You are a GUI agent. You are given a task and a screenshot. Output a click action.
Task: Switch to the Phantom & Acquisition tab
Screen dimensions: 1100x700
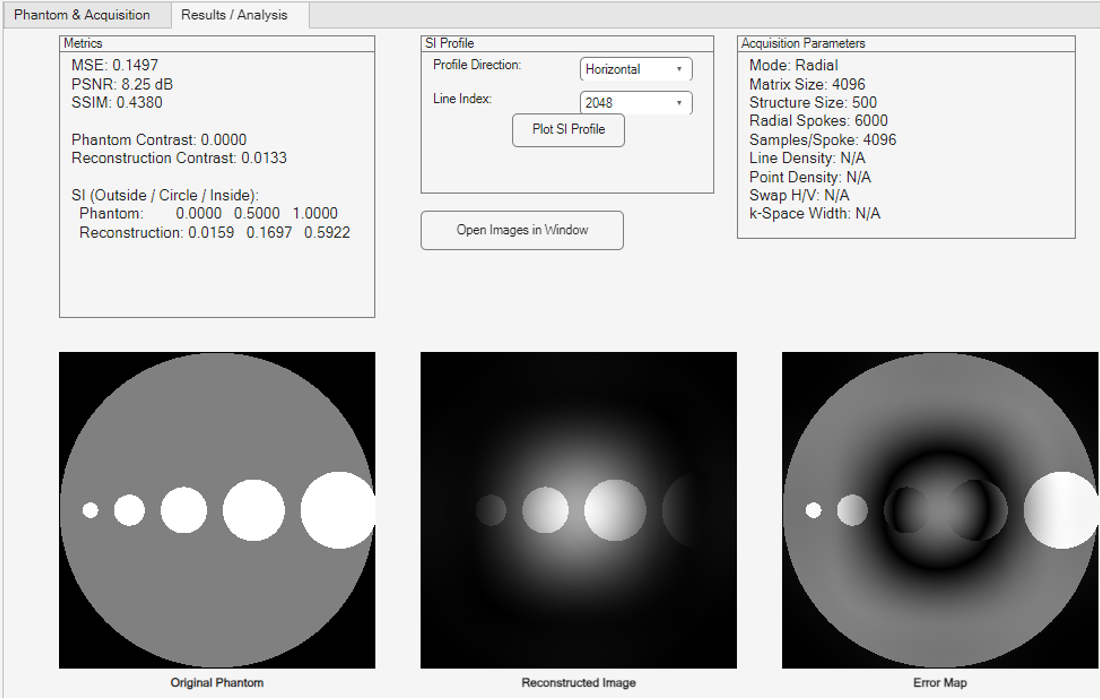click(82, 15)
